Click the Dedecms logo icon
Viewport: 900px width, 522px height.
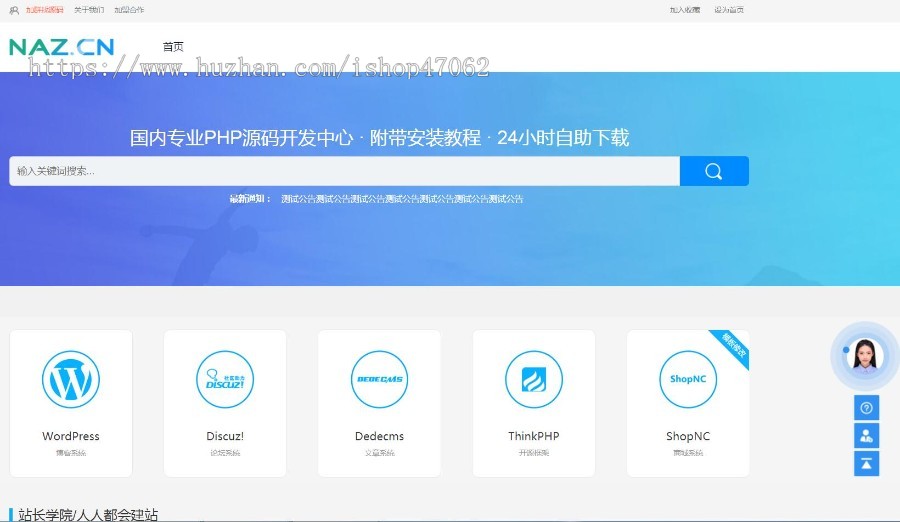(x=379, y=380)
